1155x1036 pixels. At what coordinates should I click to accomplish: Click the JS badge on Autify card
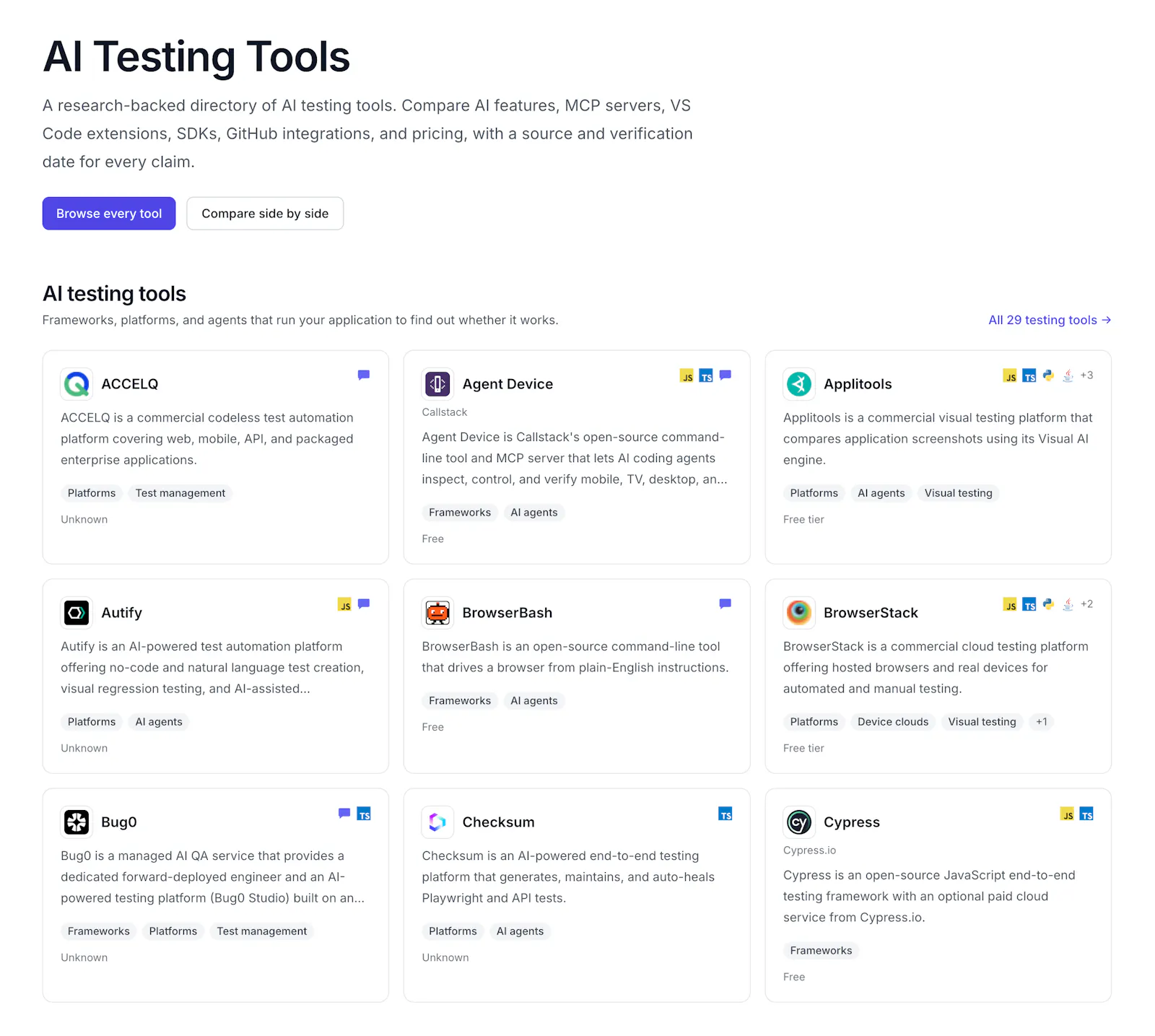(x=344, y=604)
